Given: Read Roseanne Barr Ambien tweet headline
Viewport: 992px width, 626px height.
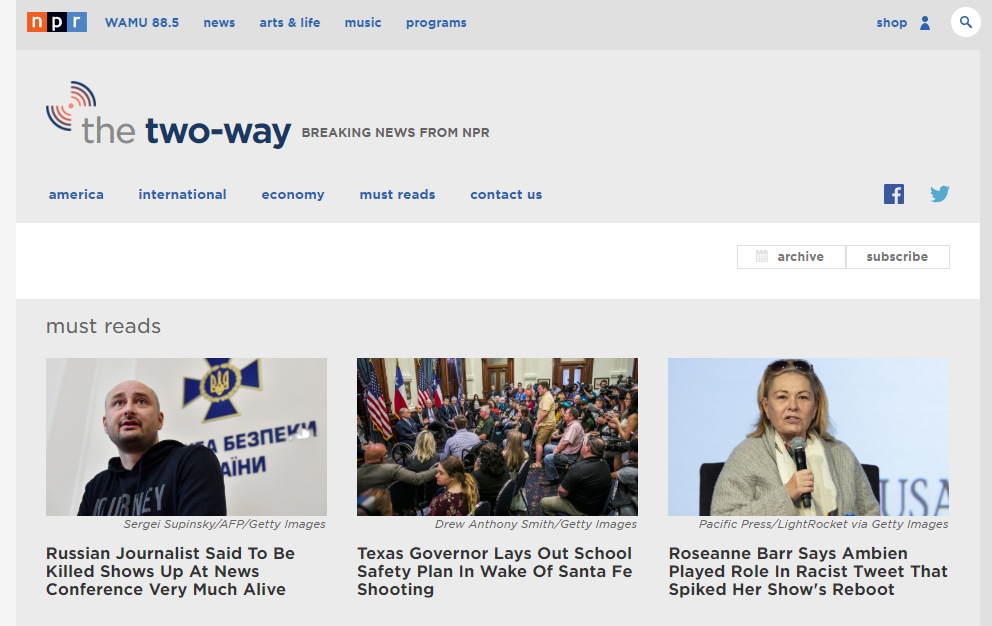Looking at the screenshot, I should point(808,571).
